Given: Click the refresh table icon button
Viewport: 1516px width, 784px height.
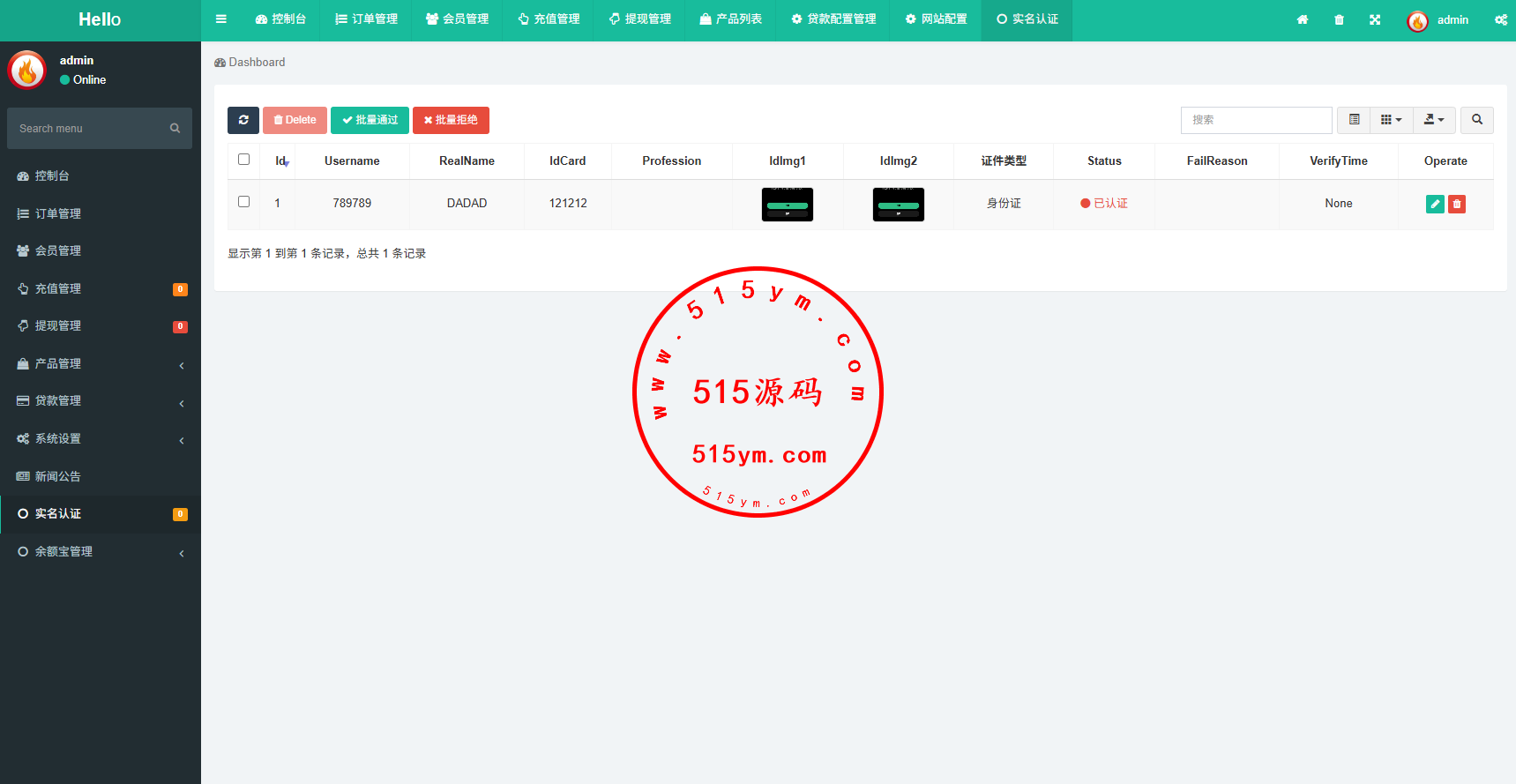Looking at the screenshot, I should tap(243, 120).
